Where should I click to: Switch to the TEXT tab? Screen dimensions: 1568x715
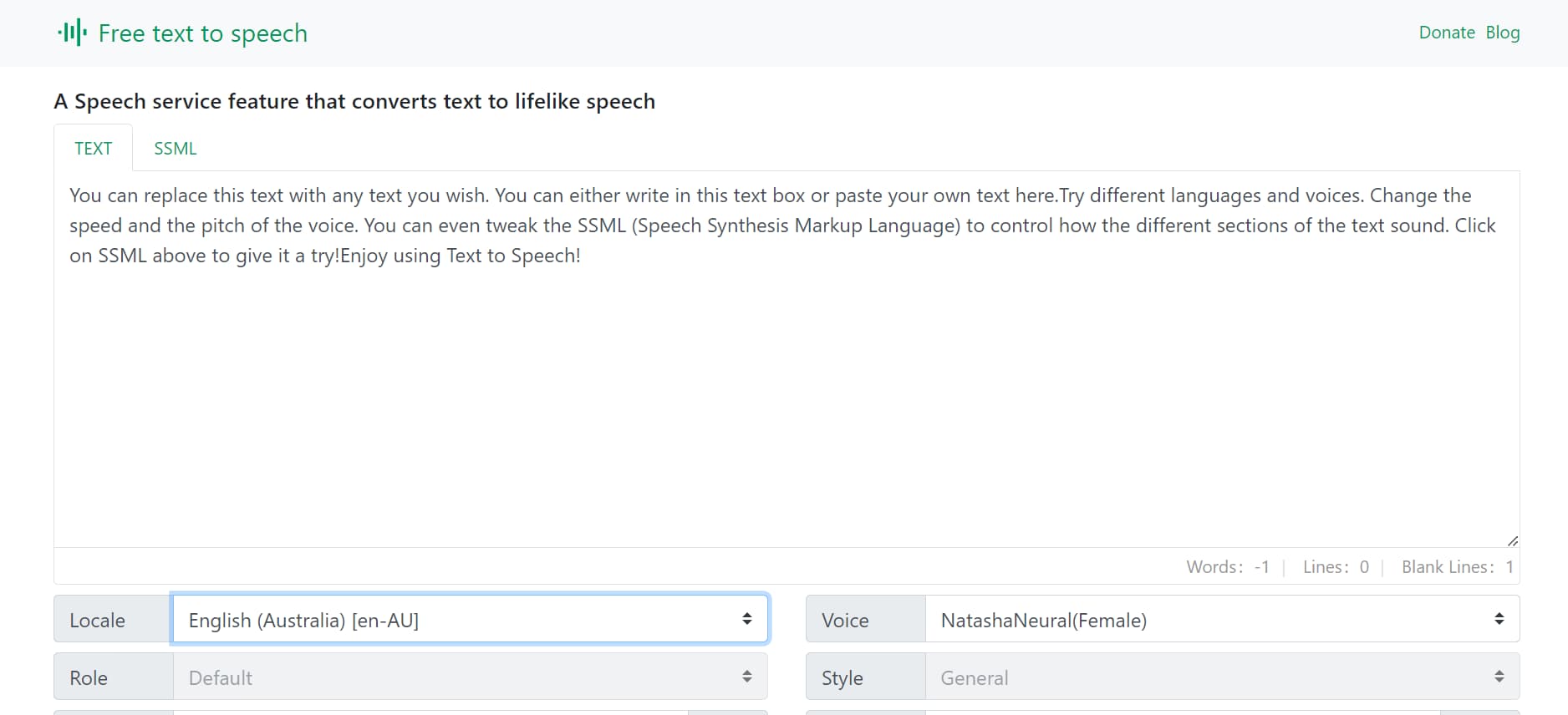(x=93, y=148)
